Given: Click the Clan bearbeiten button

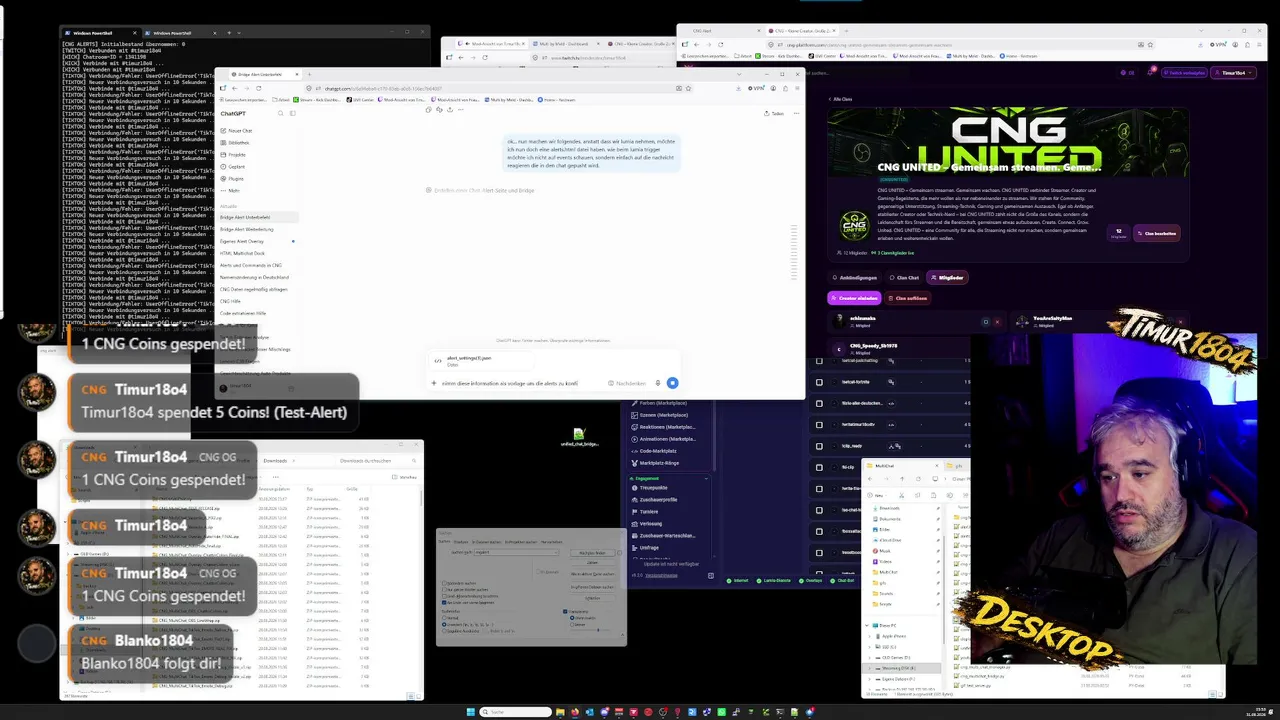Looking at the screenshot, I should coord(1157,233).
